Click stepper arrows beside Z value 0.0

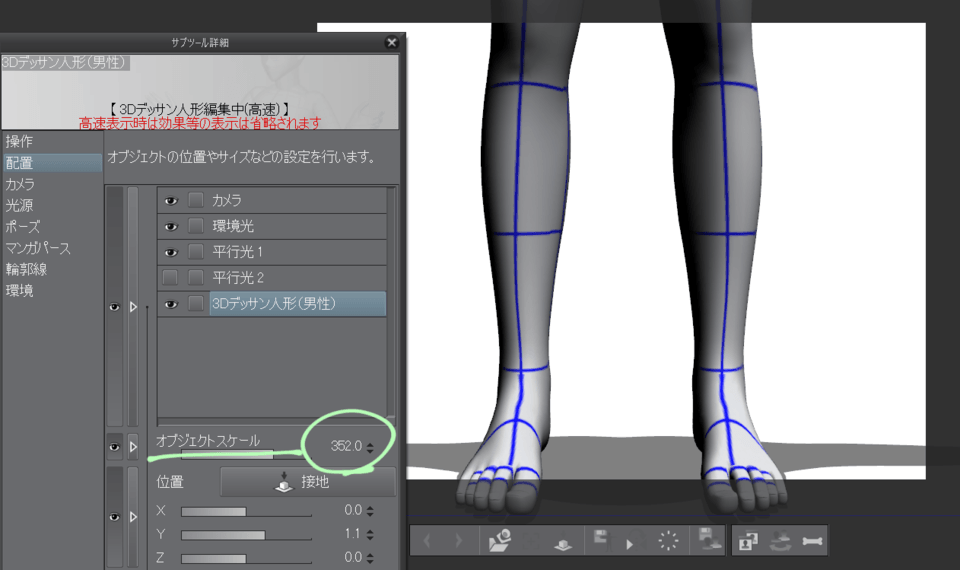[x=370, y=558]
